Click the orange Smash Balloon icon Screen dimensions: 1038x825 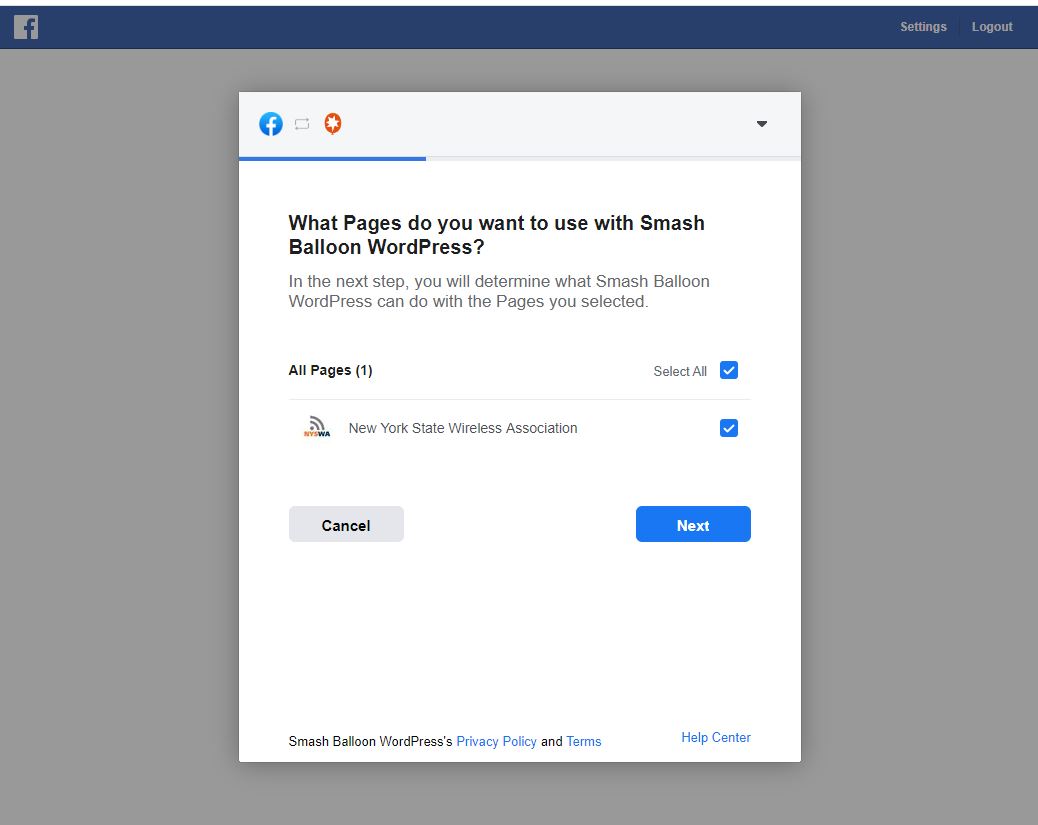point(333,124)
